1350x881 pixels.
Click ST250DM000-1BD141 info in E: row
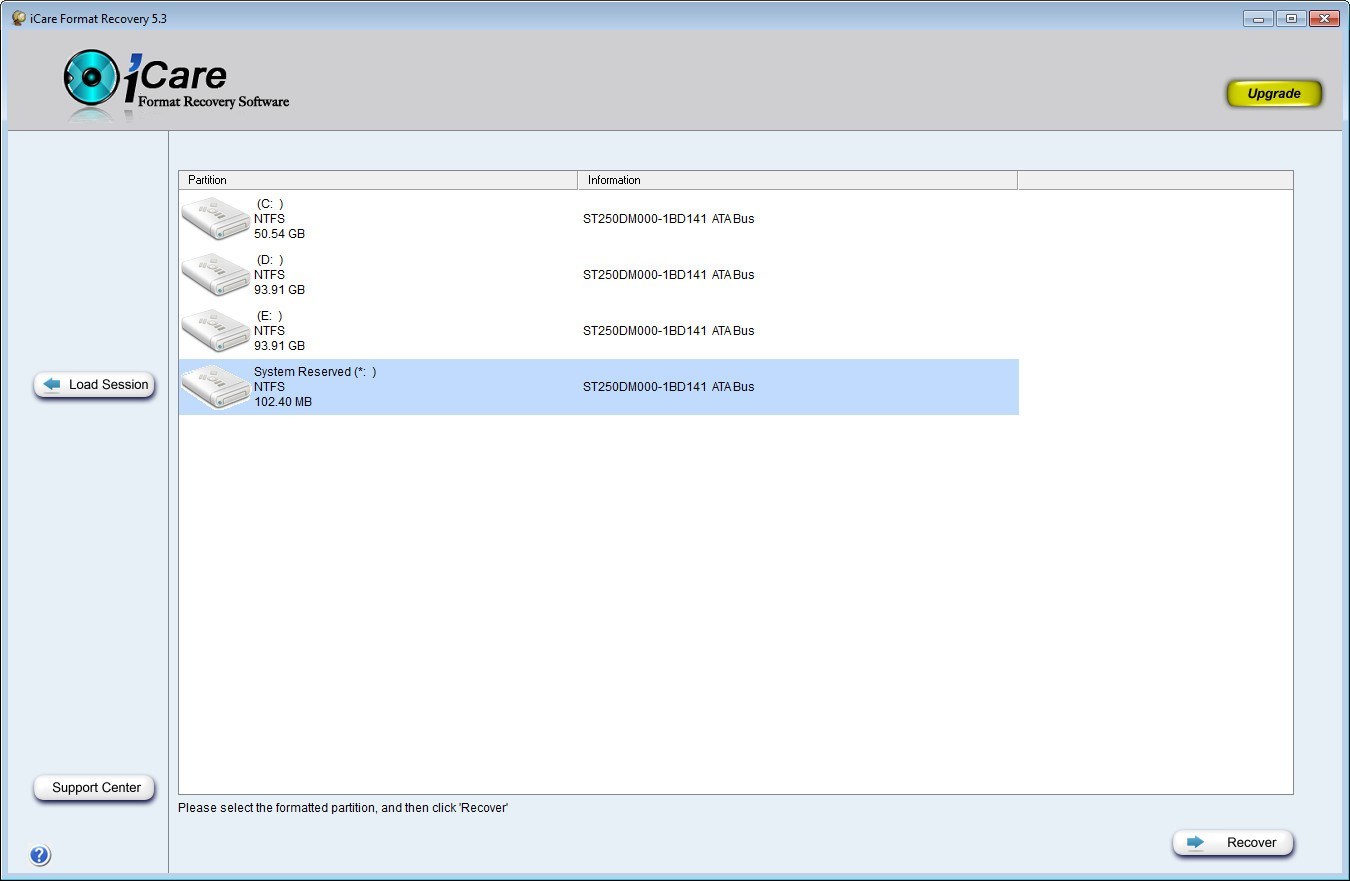668,331
